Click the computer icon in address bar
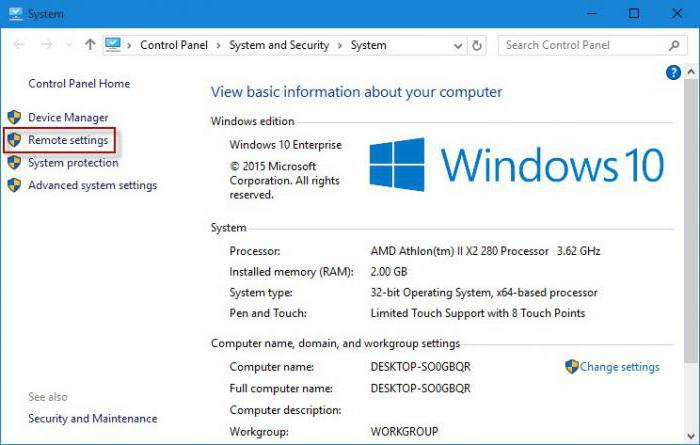Viewport: 700px width, 445px height. (x=113, y=45)
